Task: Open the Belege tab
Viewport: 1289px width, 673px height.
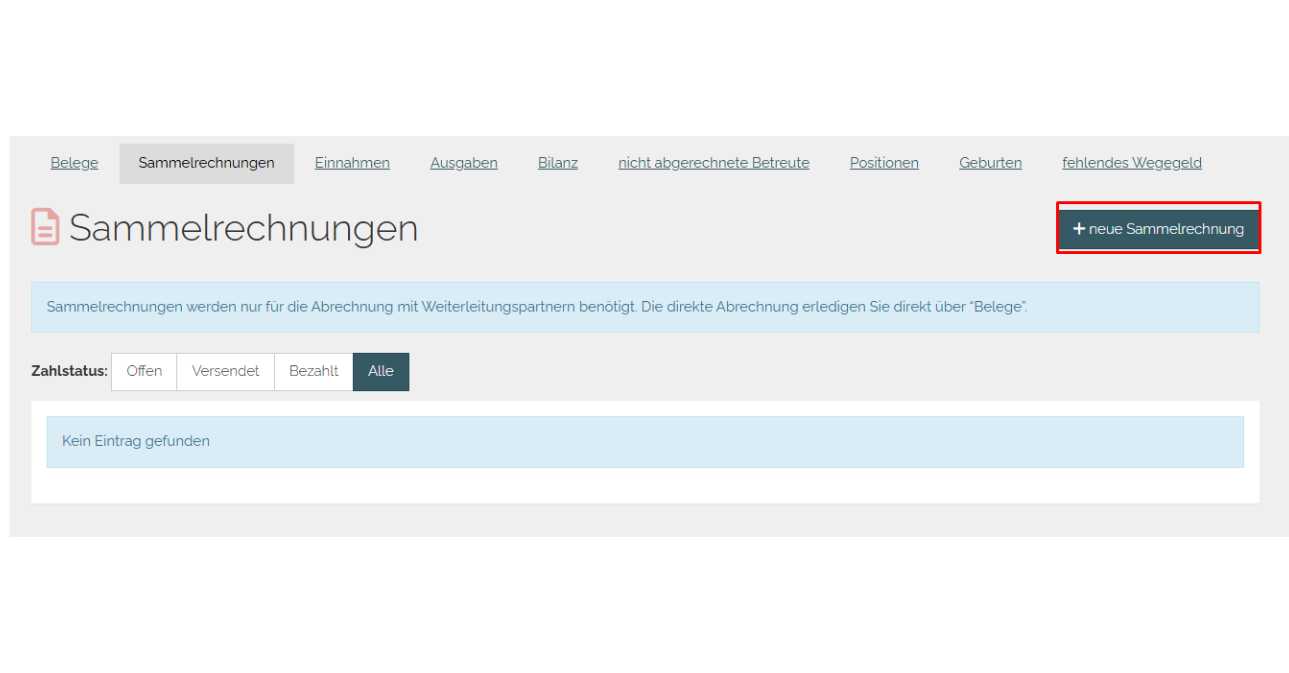Action: pyautogui.click(x=74, y=163)
